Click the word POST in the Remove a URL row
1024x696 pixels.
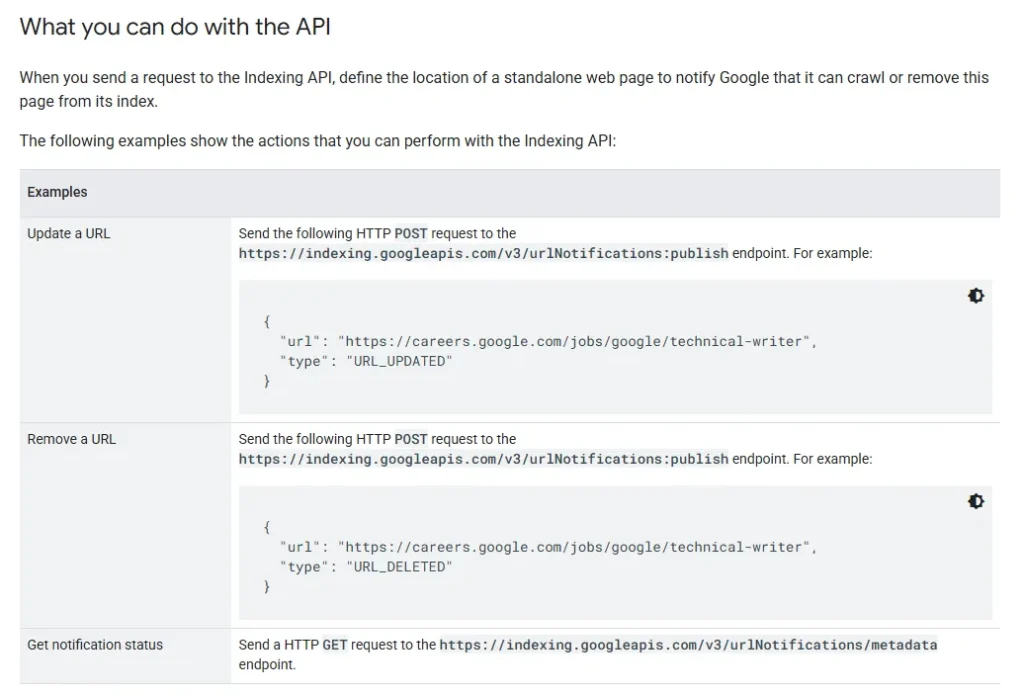411,439
